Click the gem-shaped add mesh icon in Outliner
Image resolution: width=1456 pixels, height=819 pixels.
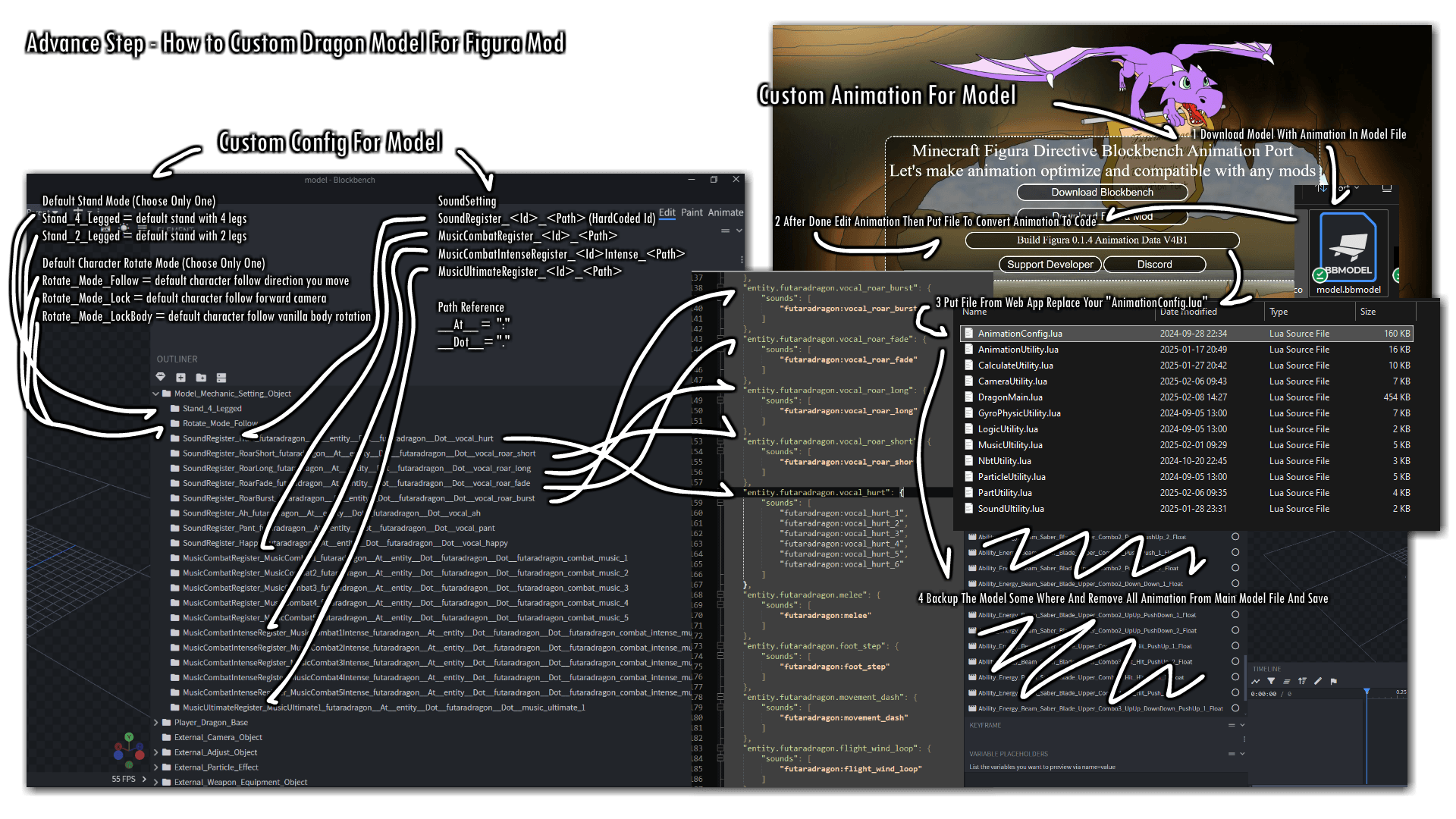pyautogui.click(x=160, y=378)
